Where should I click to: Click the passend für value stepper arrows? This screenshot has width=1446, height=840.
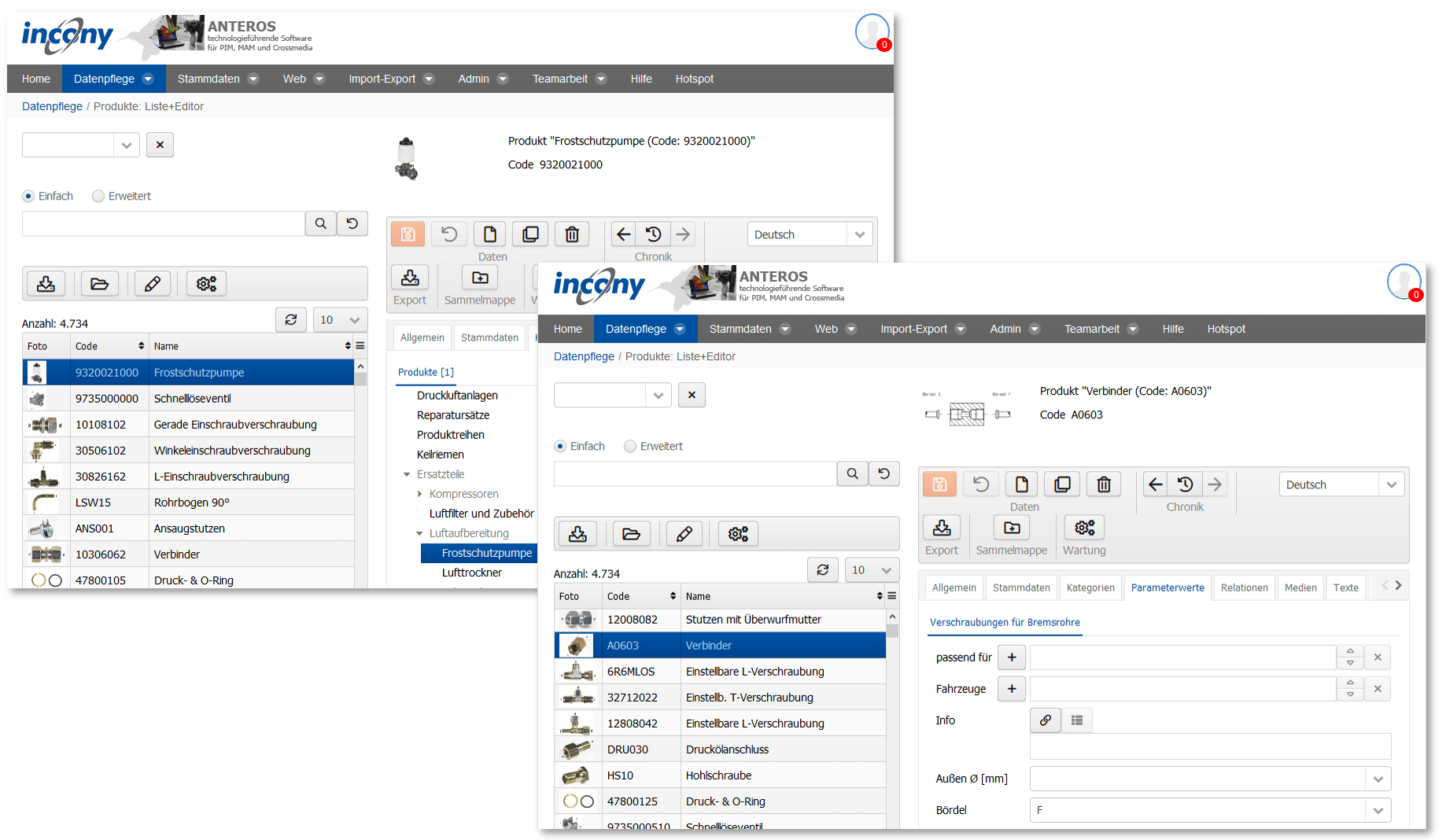[1350, 657]
